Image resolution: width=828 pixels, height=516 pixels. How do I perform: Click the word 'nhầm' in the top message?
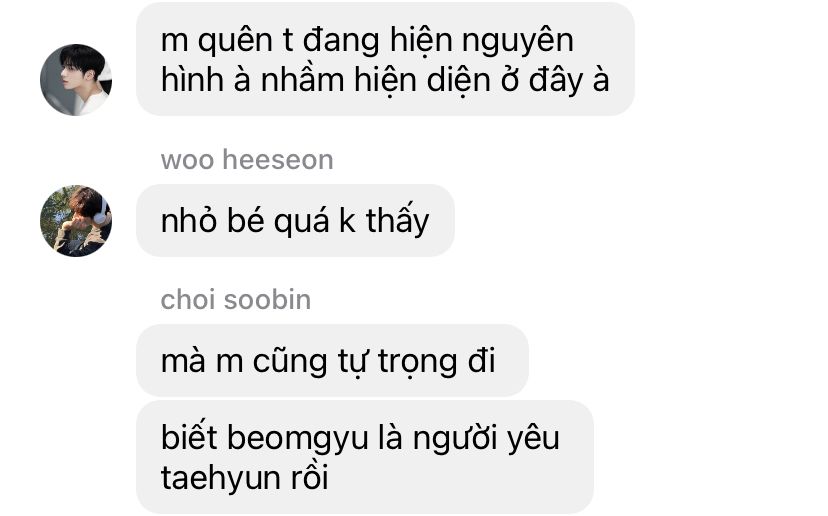point(303,80)
